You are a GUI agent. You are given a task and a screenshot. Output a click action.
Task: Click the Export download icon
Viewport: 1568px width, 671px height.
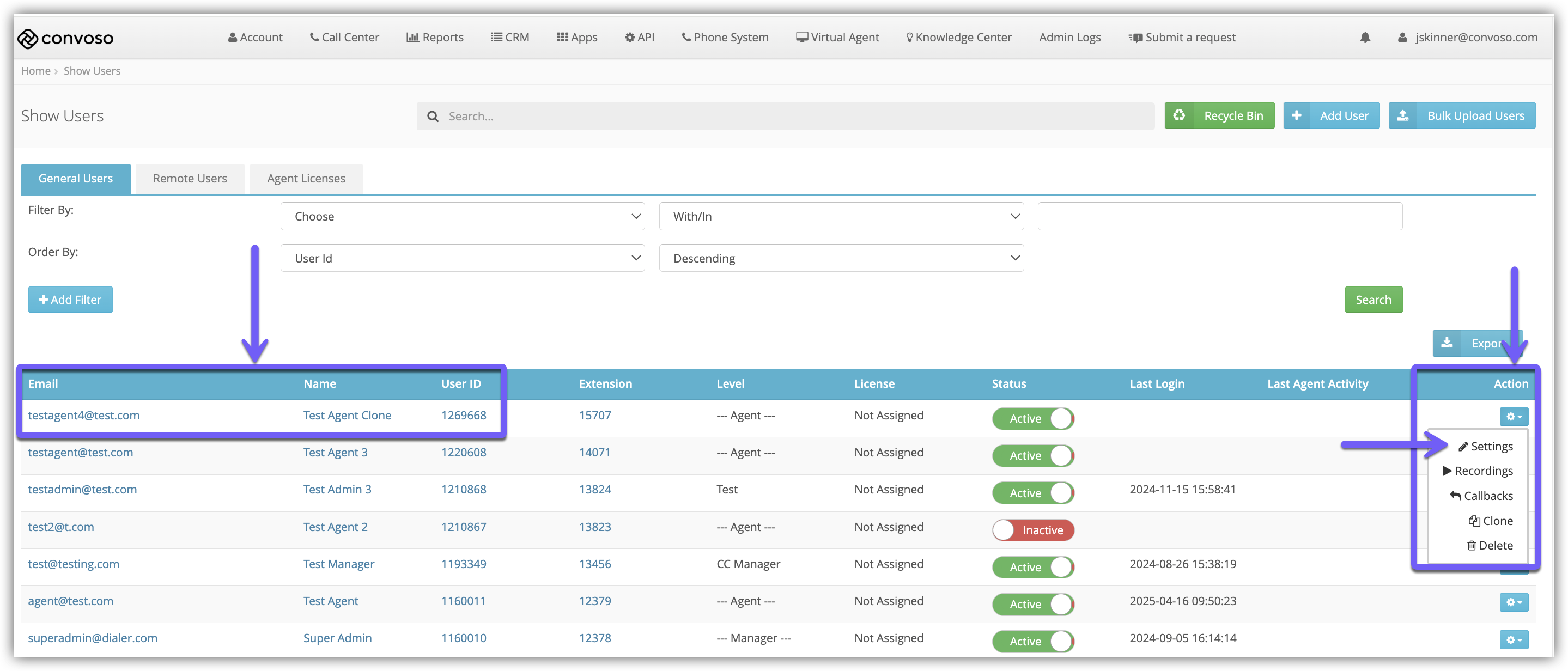[x=1447, y=343]
